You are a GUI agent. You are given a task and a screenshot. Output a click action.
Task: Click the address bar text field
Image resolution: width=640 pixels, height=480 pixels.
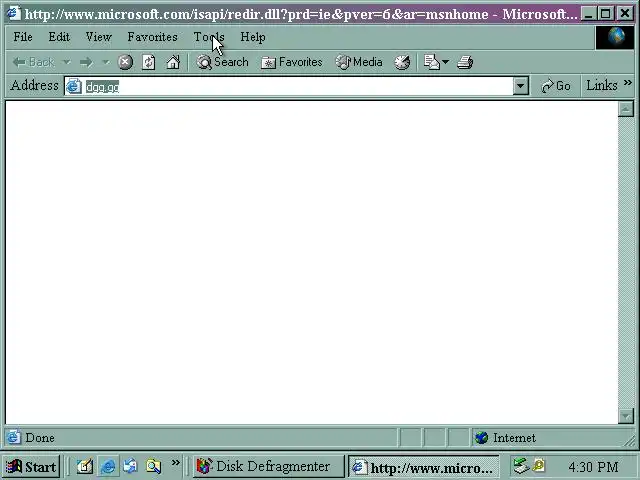(298, 86)
